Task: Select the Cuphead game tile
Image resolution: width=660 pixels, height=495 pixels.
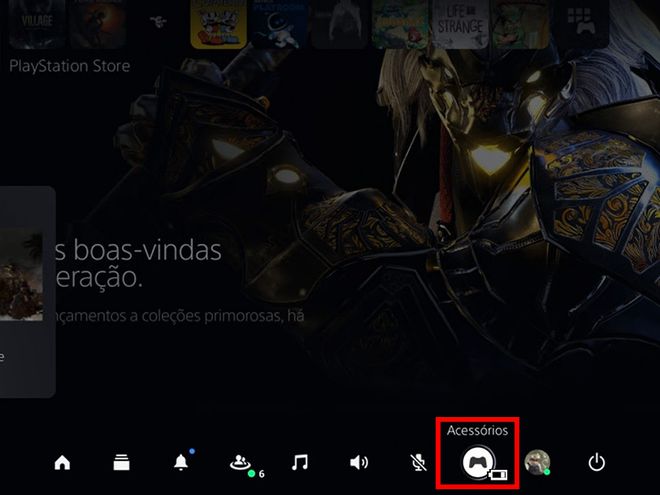Action: tap(218, 23)
